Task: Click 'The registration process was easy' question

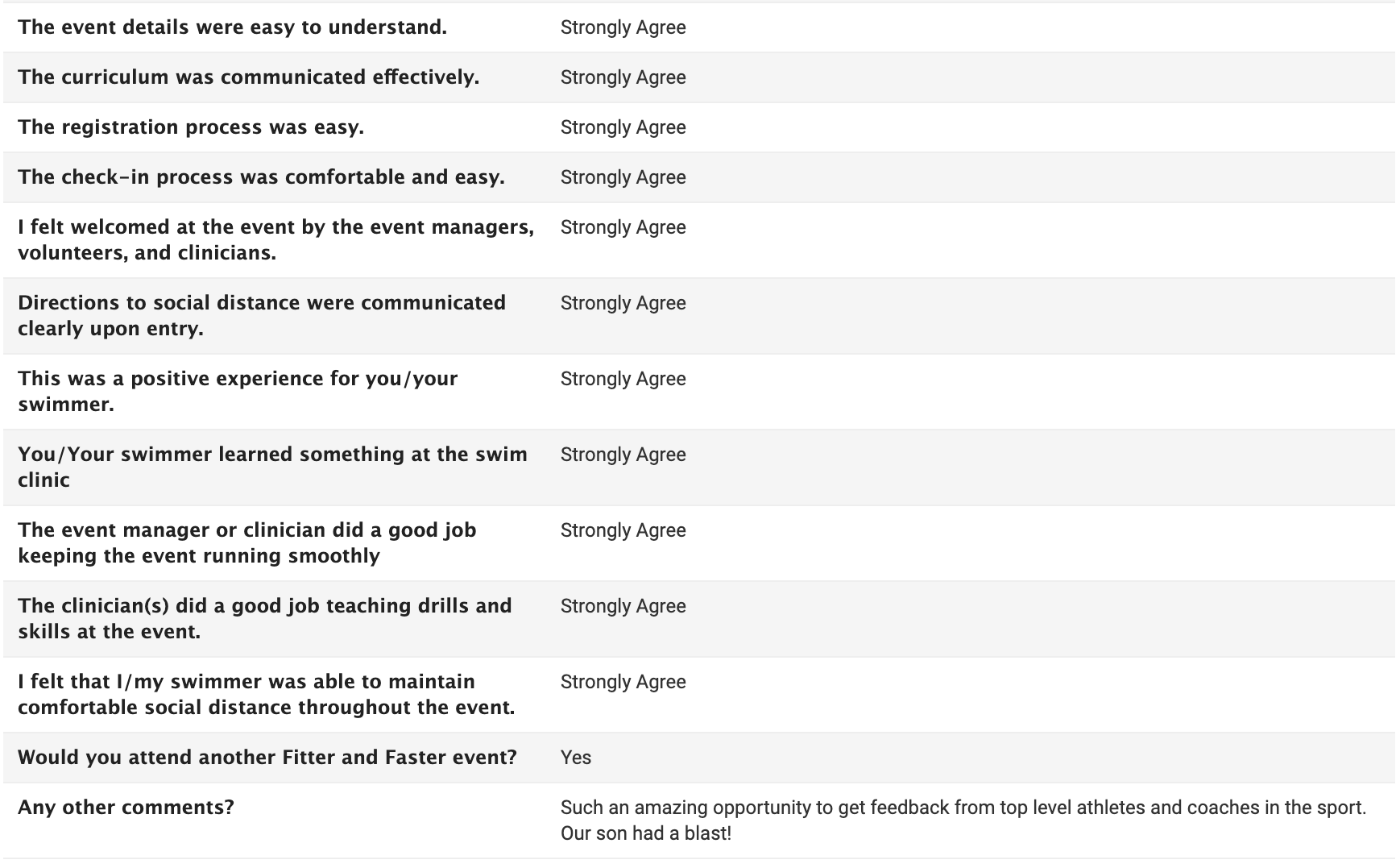Action: pos(191,127)
